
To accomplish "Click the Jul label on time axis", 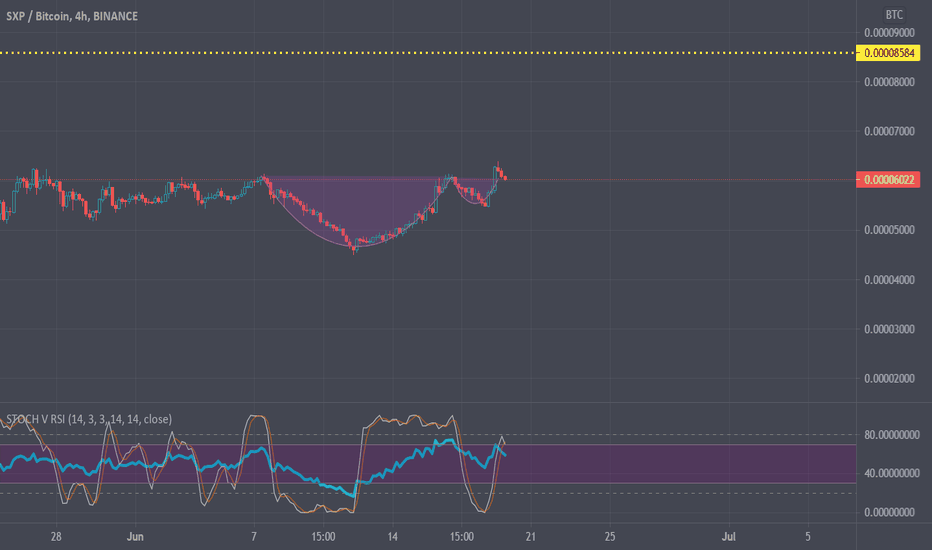I will (729, 537).
